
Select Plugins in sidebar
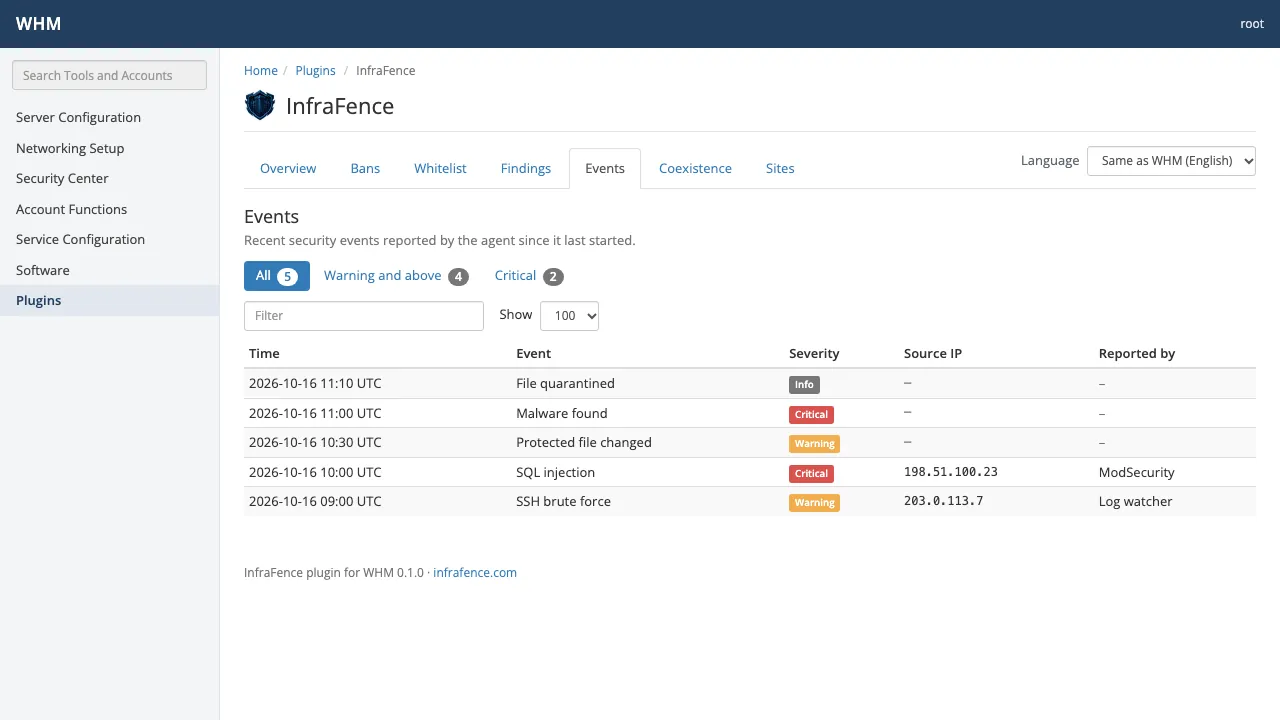109,300
